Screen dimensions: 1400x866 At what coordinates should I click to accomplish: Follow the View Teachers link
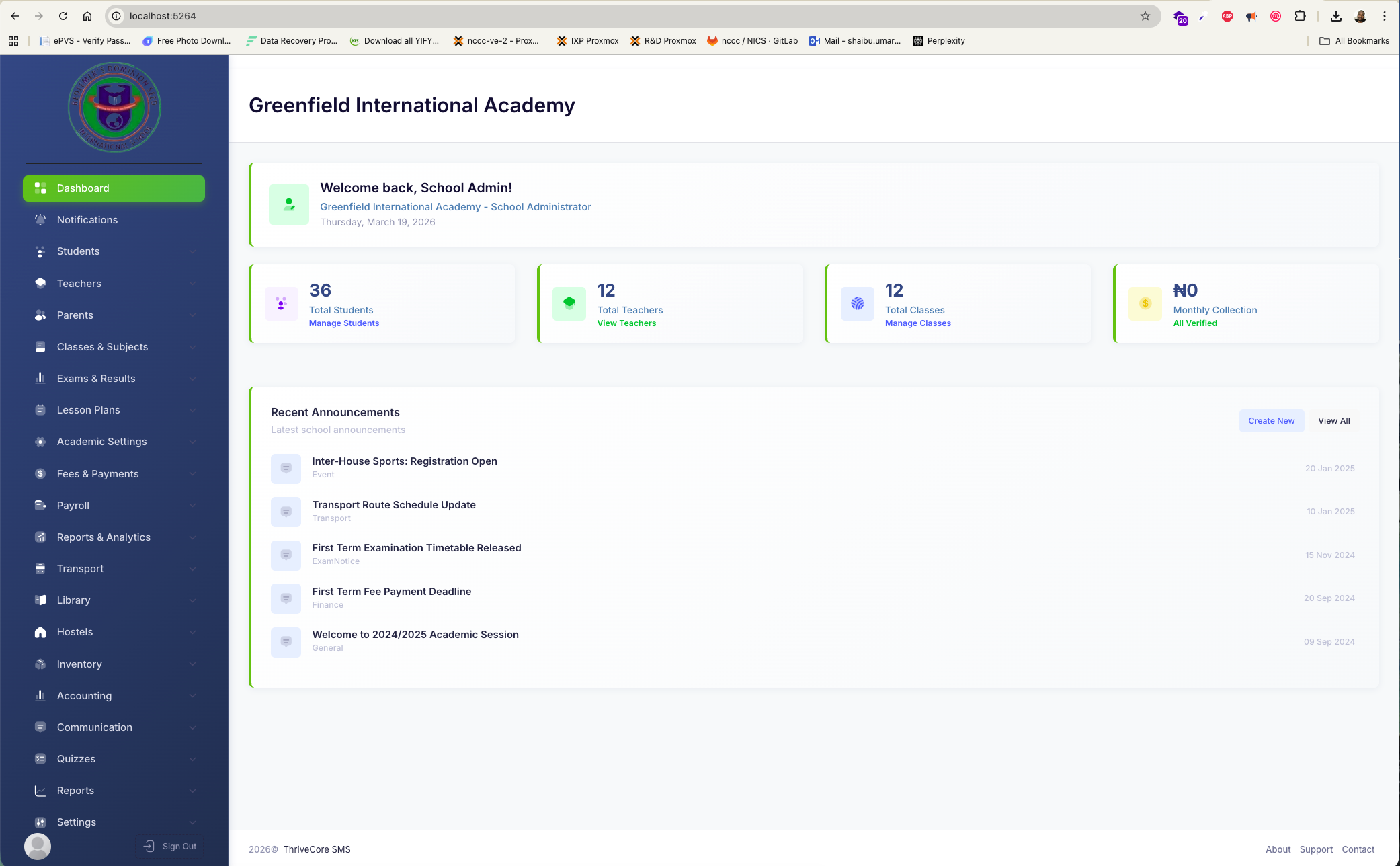(x=626, y=323)
